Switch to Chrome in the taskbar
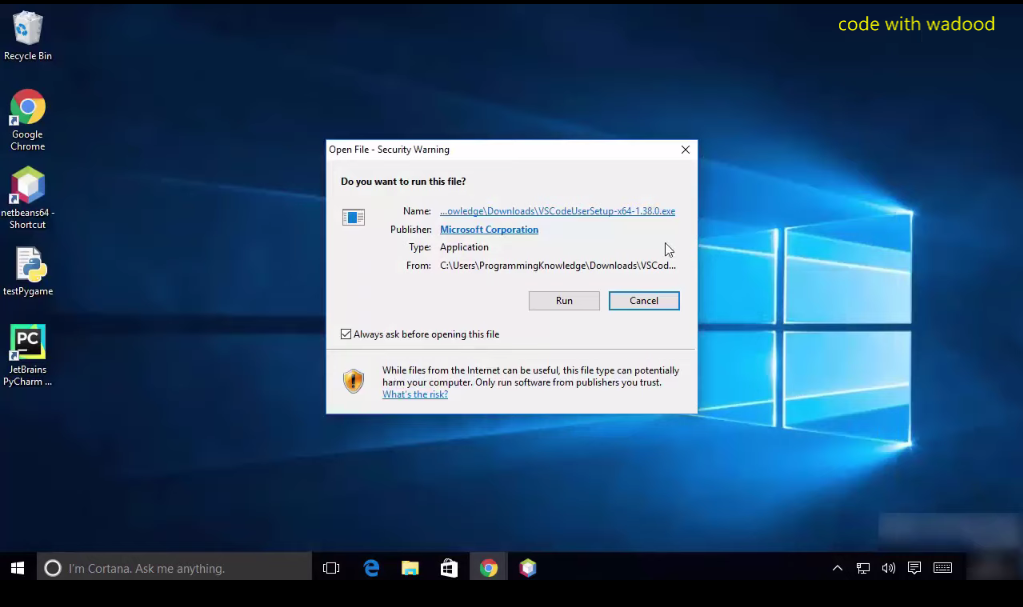 point(489,568)
